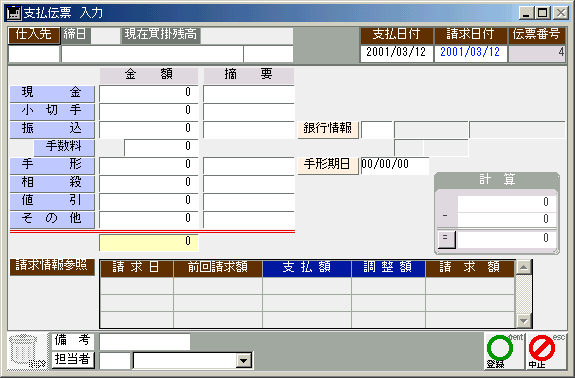Click the 仕入先 button
575x378 pixels.
34,35
